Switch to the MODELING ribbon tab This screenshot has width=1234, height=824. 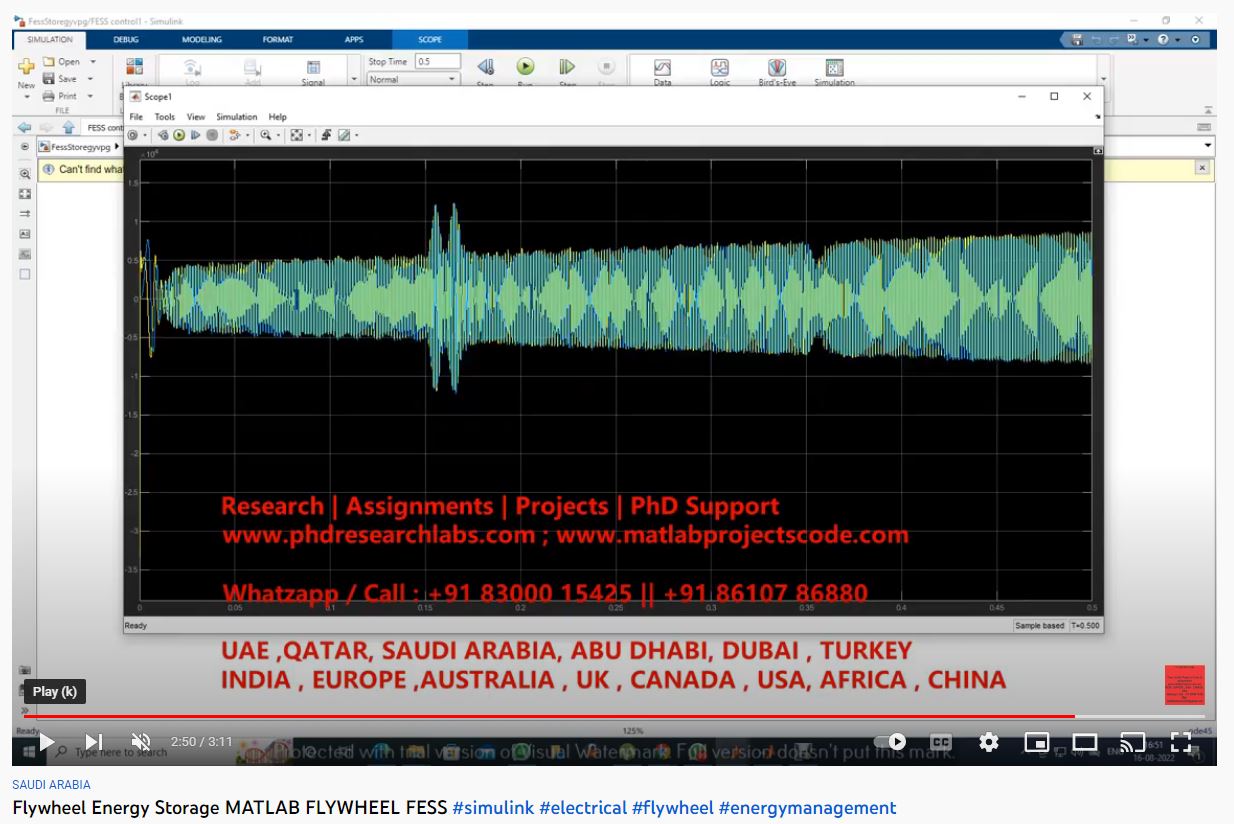point(201,40)
